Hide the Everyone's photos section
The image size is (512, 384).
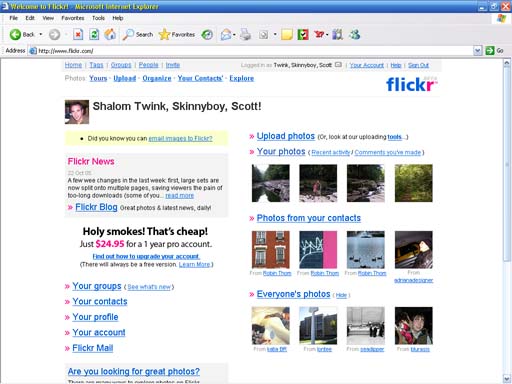coord(341,295)
